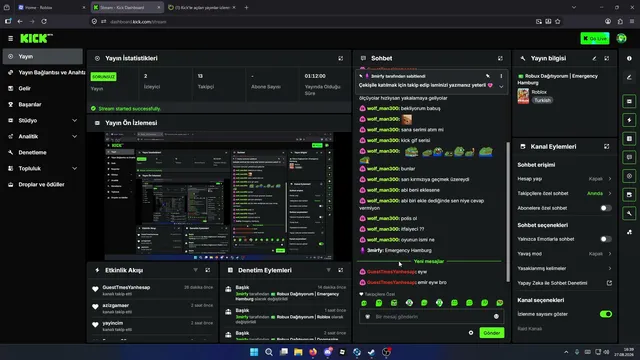This screenshot has width=640, height=360.
Task: Expand the Etkinlik Akışı panel to fullscreen
Action: click(x=207, y=270)
